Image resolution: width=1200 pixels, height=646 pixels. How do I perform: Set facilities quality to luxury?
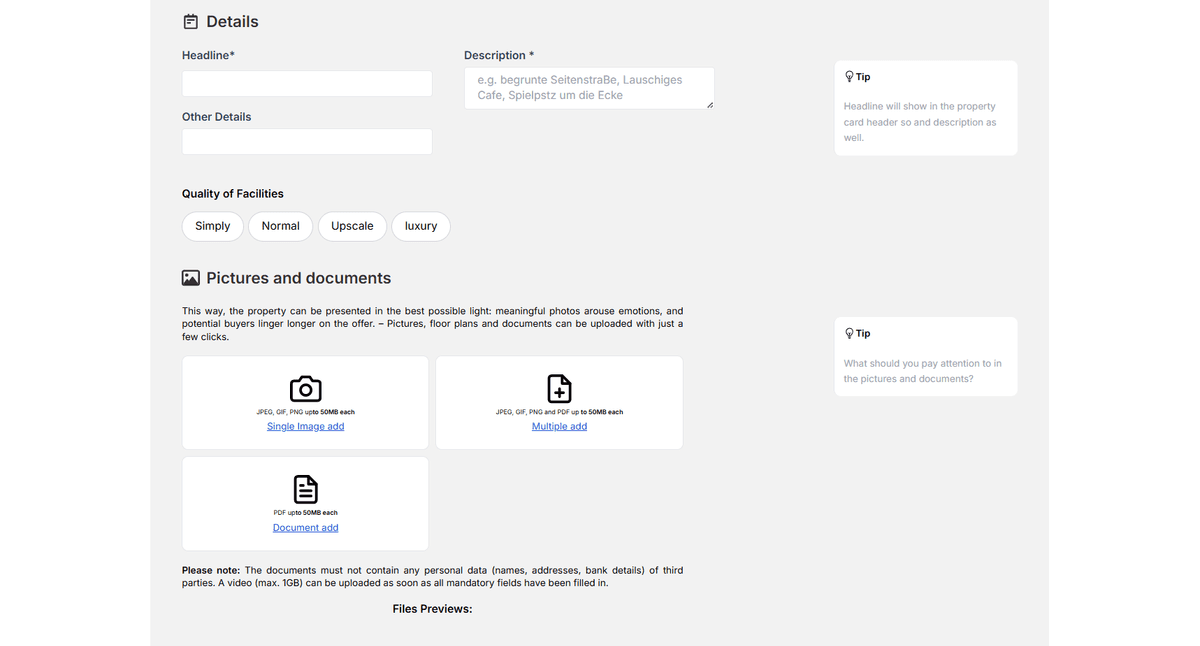click(x=421, y=226)
